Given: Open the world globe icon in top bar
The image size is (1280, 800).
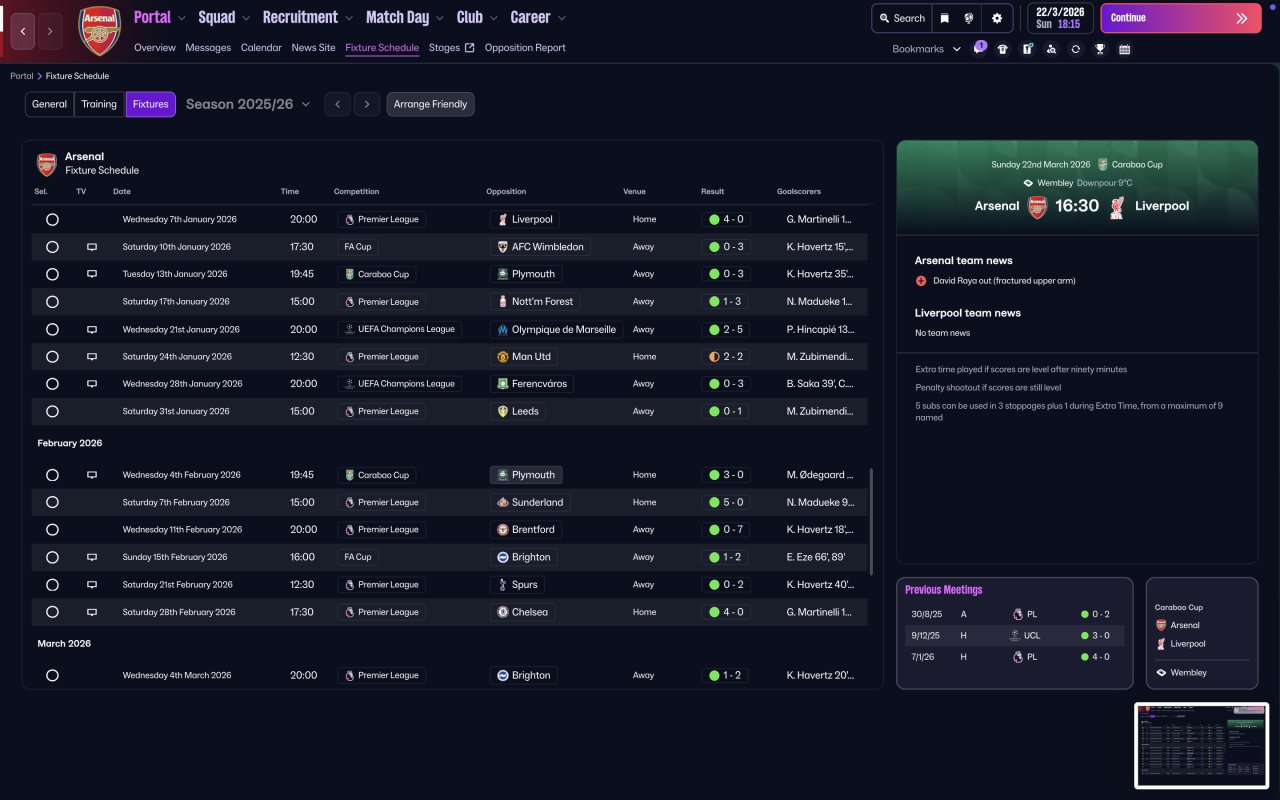Looking at the screenshot, I should (969, 18).
